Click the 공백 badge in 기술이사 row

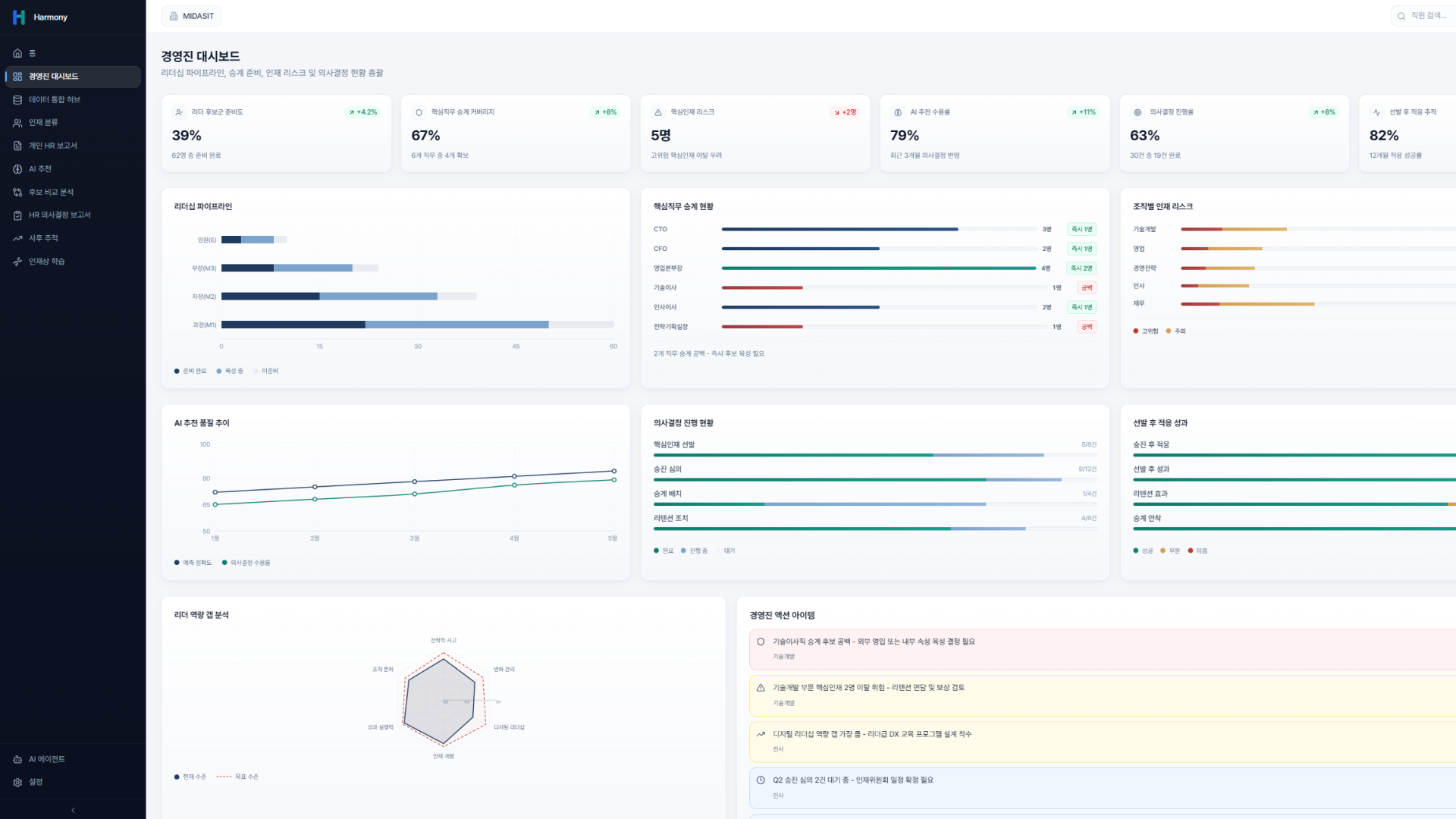[1087, 288]
